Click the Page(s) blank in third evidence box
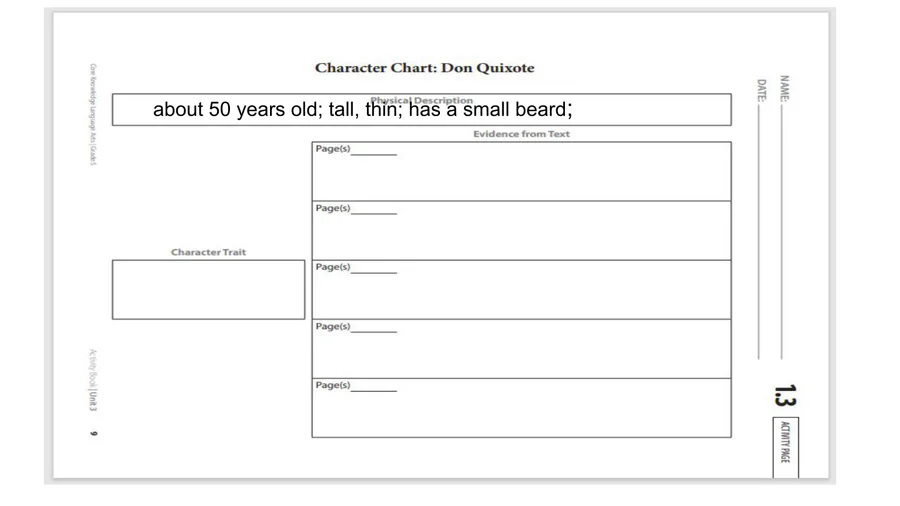The height and width of the screenshot is (506, 900). [373, 268]
